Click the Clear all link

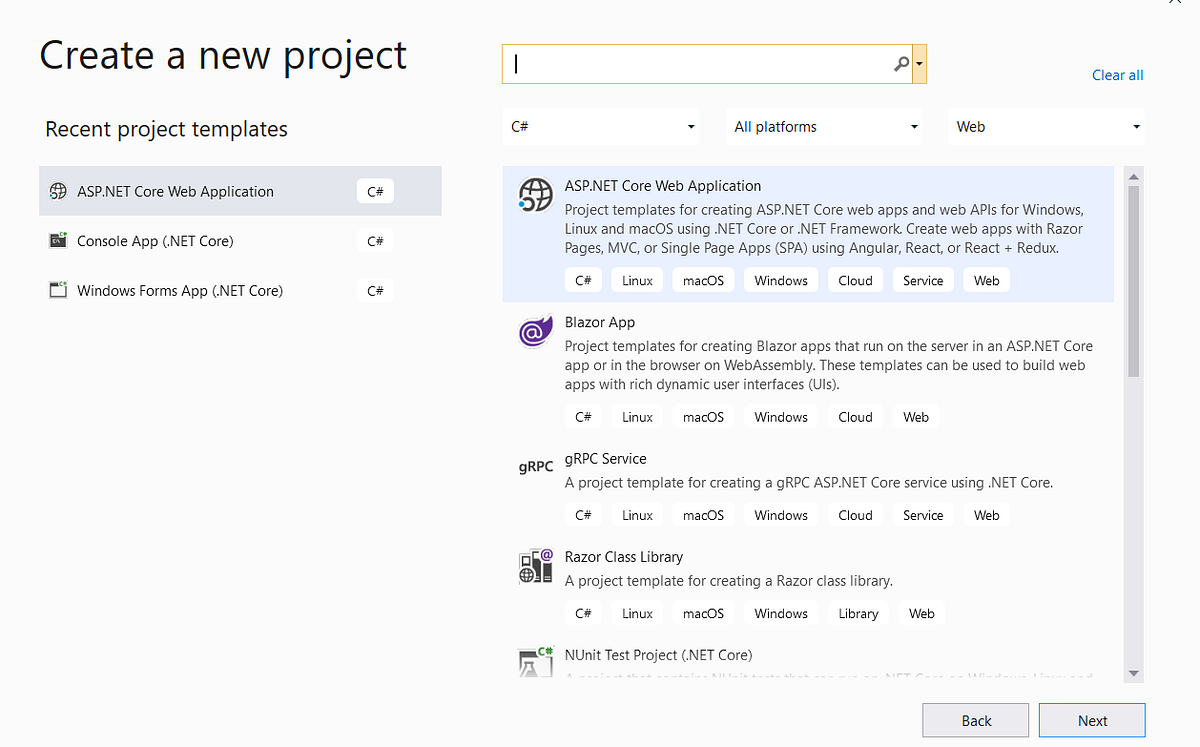[x=1117, y=75]
